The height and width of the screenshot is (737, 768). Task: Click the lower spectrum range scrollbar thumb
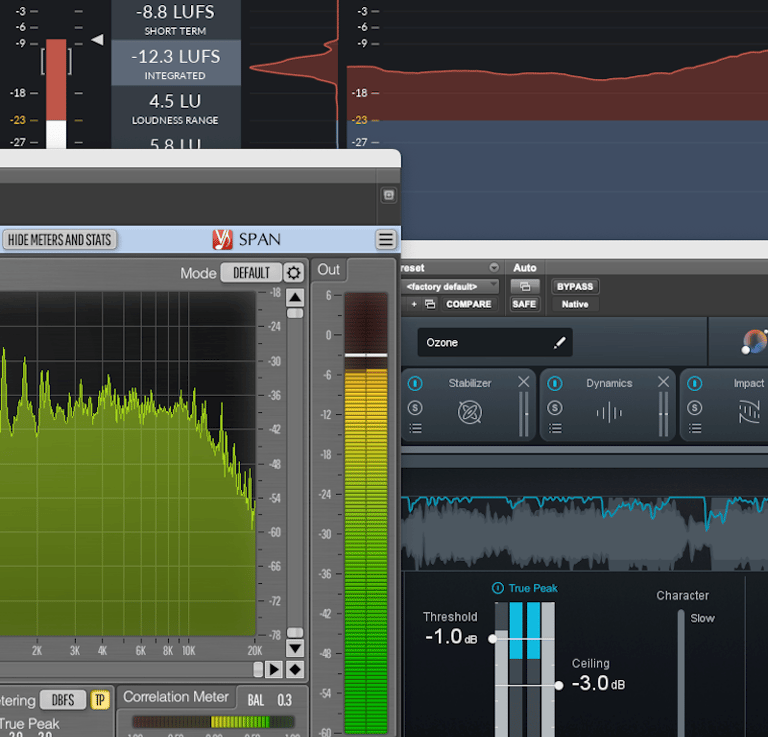(x=295, y=633)
